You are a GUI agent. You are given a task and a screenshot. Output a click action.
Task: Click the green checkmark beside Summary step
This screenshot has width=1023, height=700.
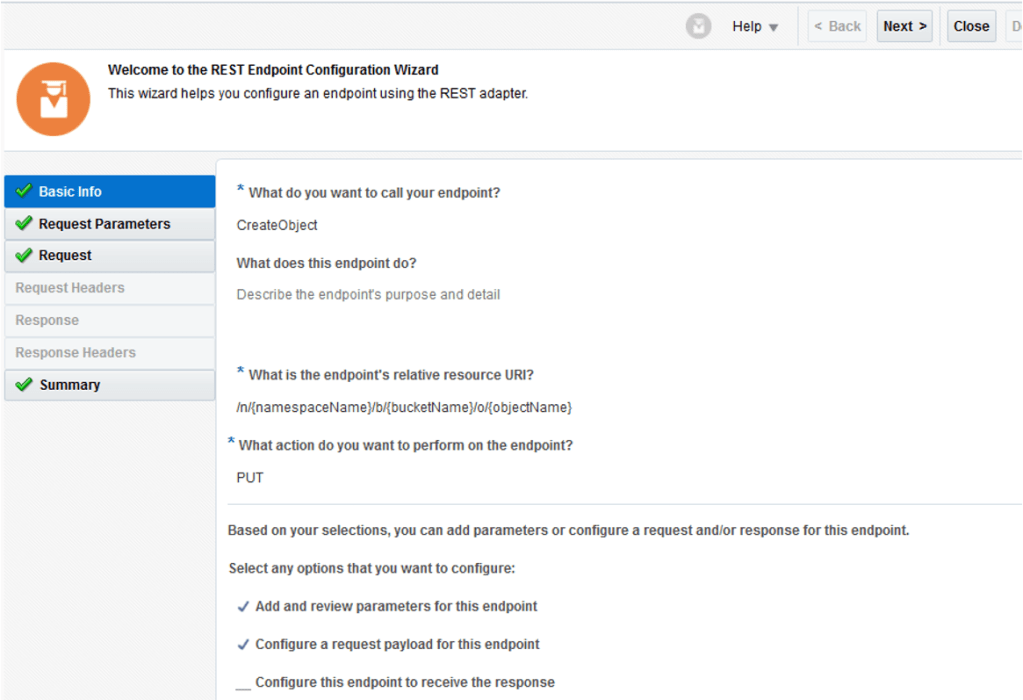click(x=24, y=385)
